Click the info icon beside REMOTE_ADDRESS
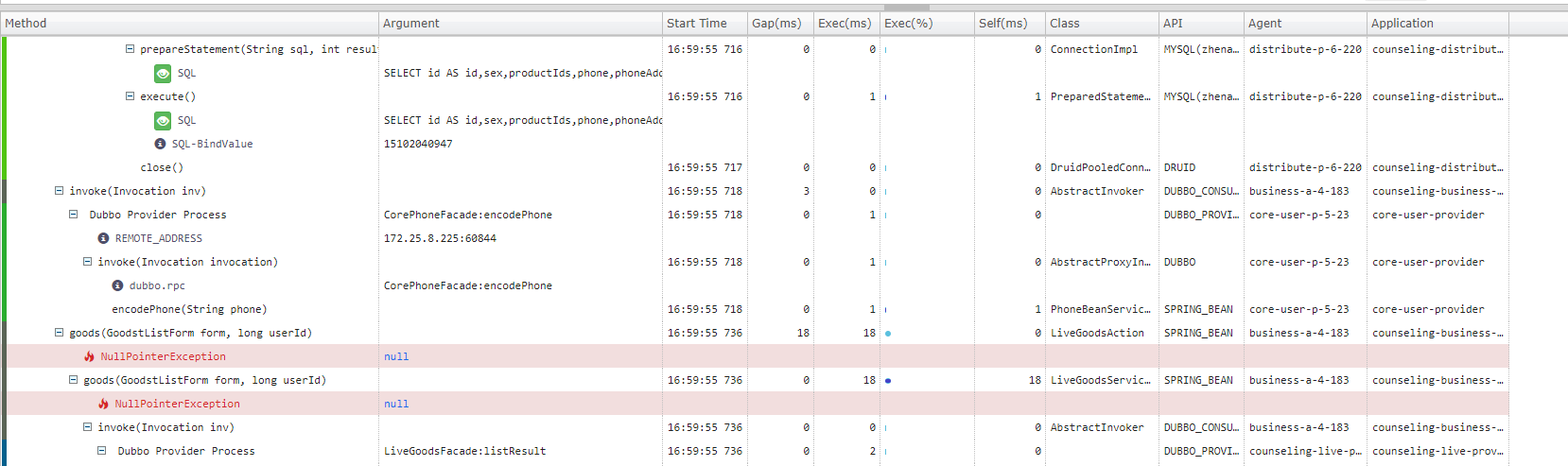 pos(103,238)
